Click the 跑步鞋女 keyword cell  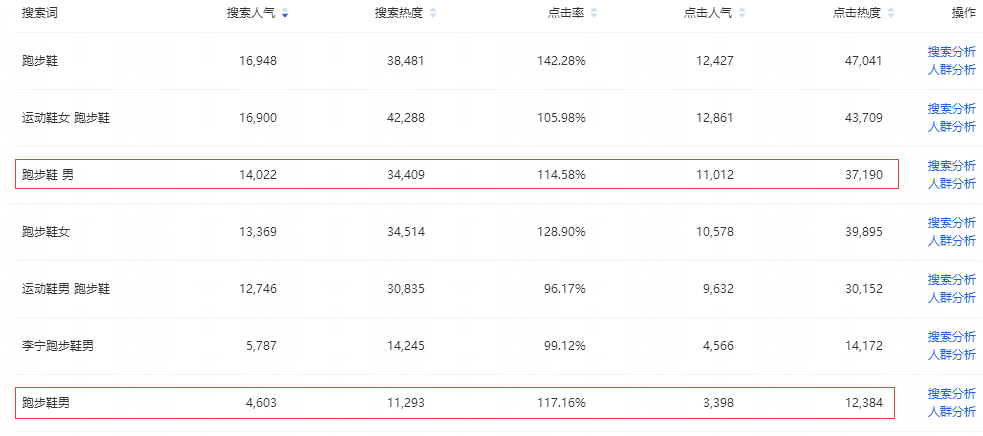[46, 232]
